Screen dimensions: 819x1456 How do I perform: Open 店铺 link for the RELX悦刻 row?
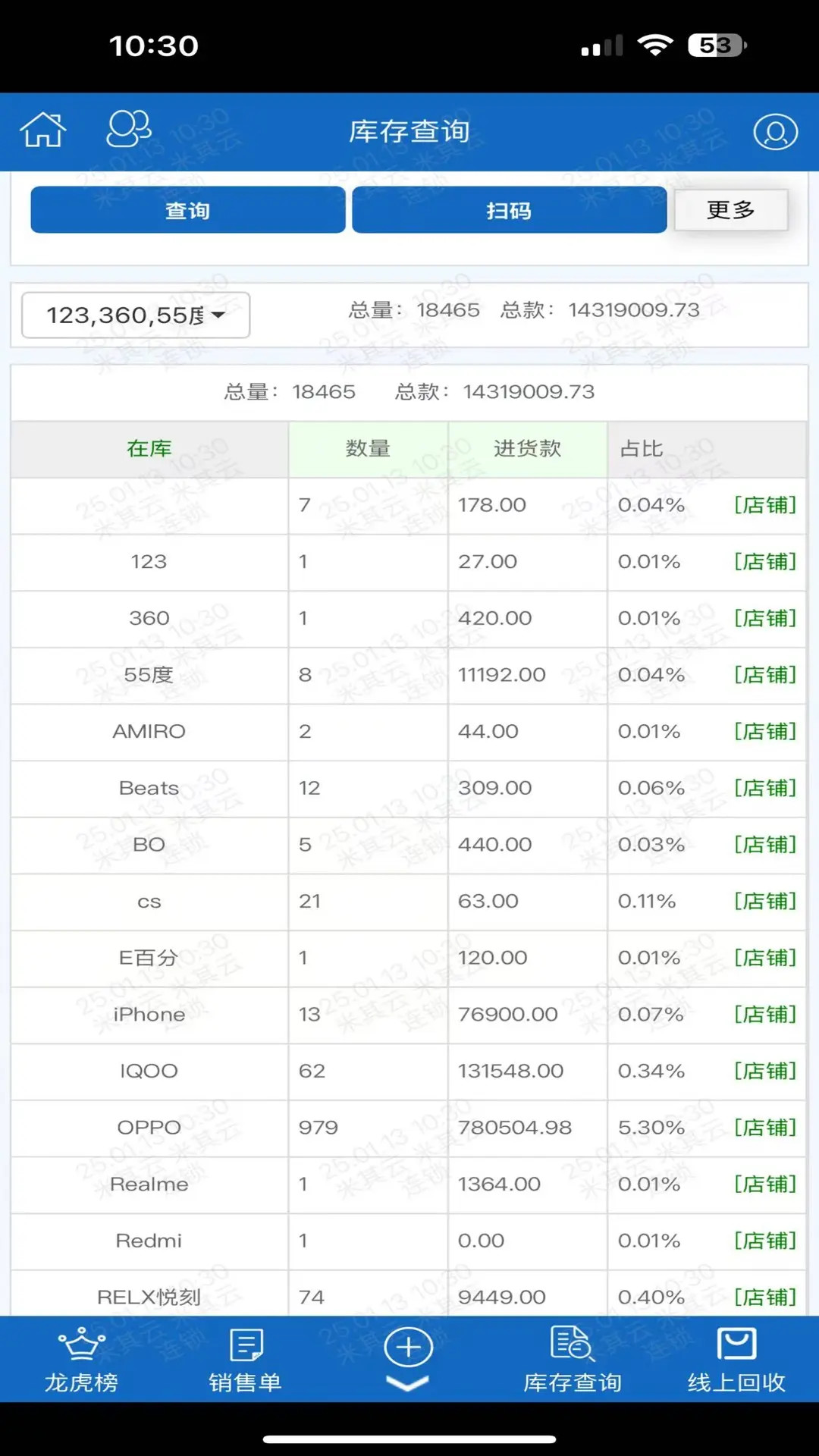tap(764, 1298)
